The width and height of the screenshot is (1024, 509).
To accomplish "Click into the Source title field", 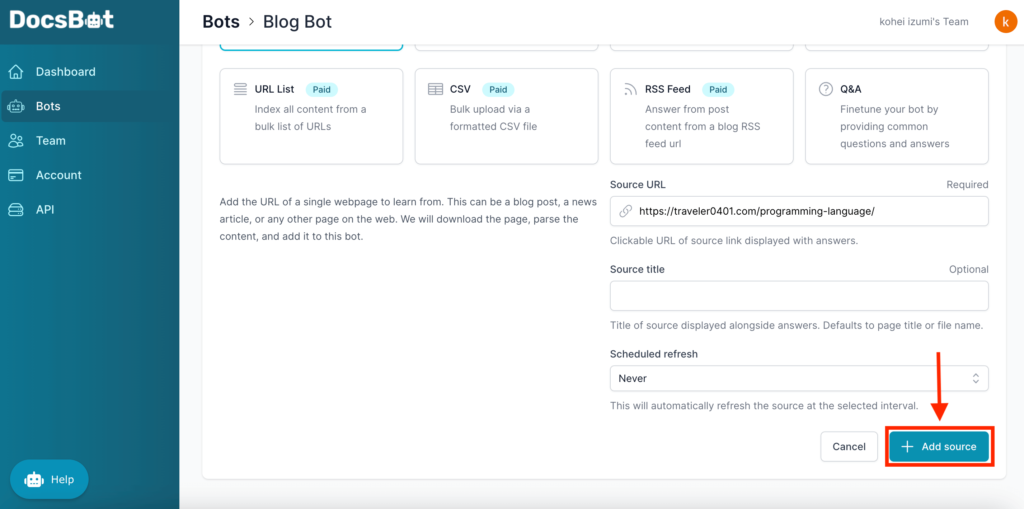I will pos(799,296).
